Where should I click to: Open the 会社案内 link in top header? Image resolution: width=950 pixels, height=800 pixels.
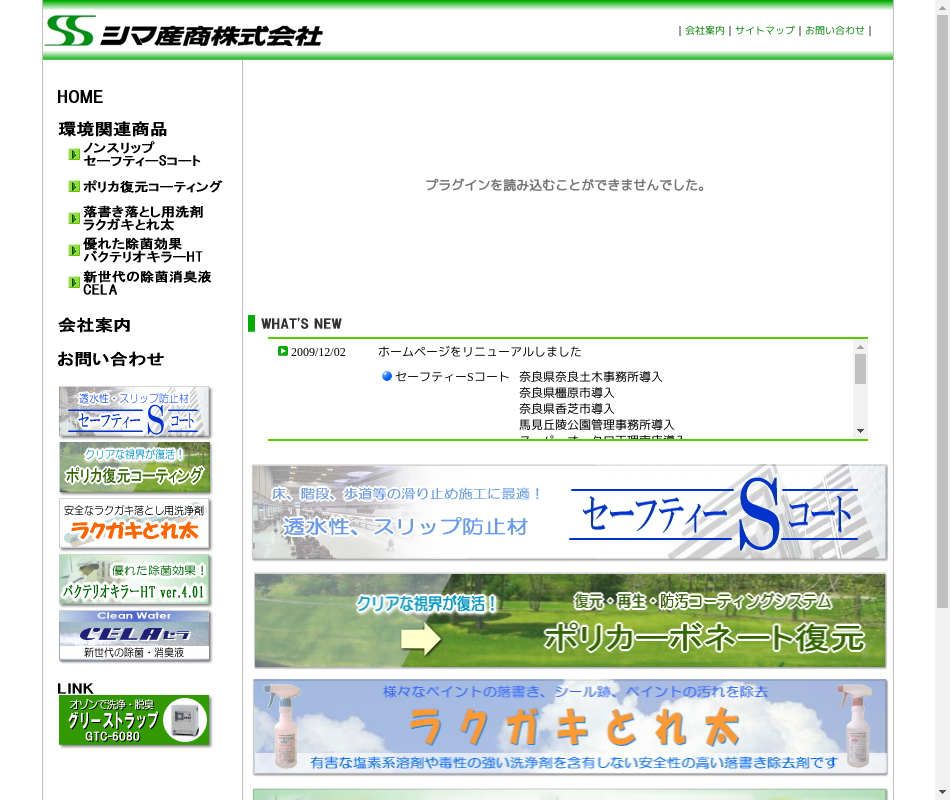pyautogui.click(x=704, y=31)
